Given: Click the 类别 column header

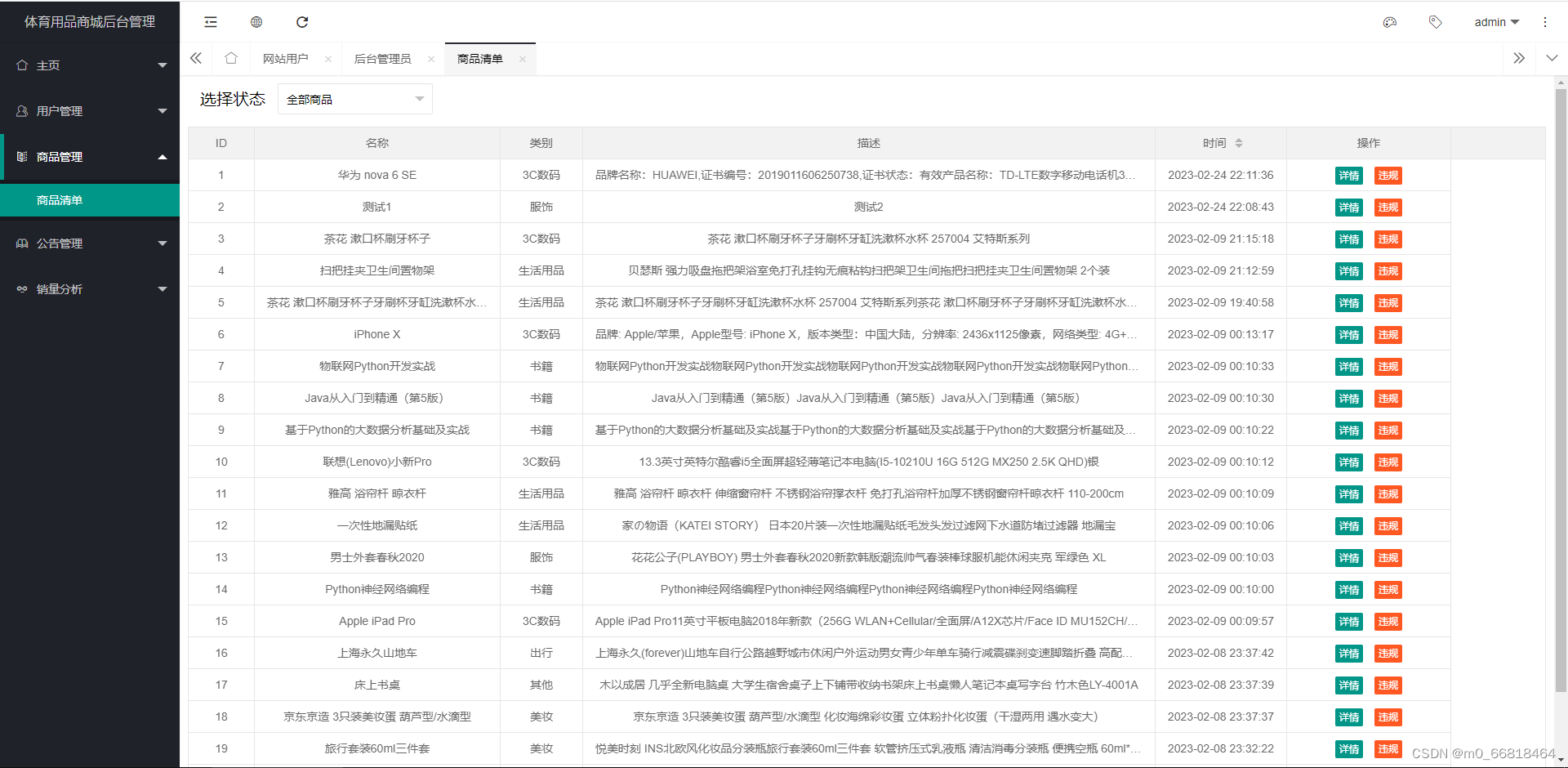Looking at the screenshot, I should [541, 143].
